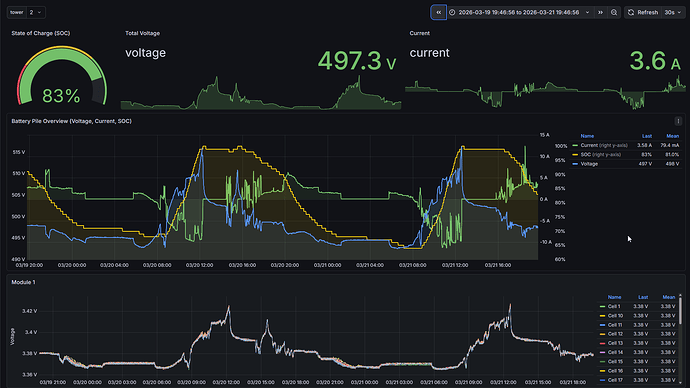Click the Module 1 legend scrollbar thumb

tap(680, 311)
